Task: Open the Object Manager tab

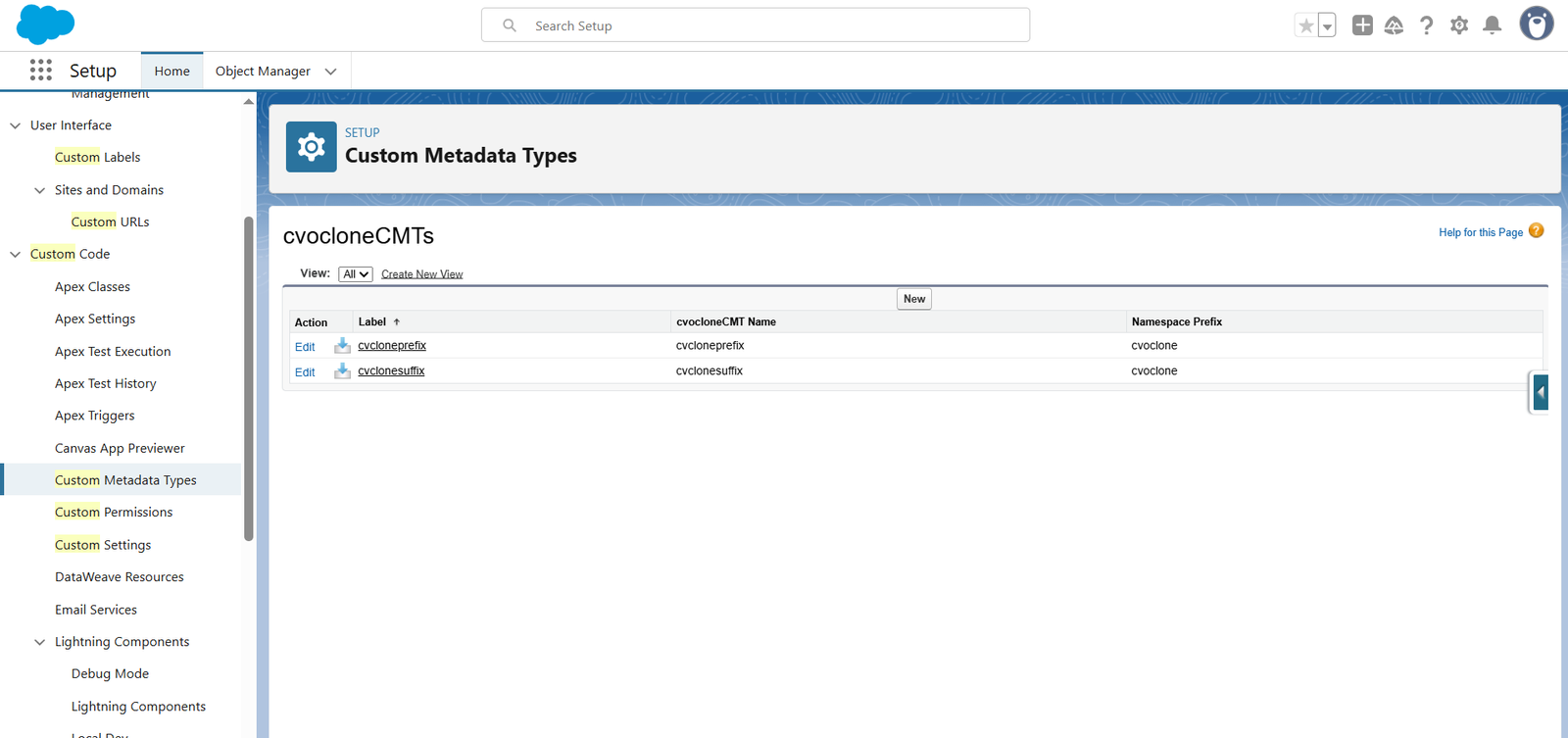Action: tap(263, 71)
